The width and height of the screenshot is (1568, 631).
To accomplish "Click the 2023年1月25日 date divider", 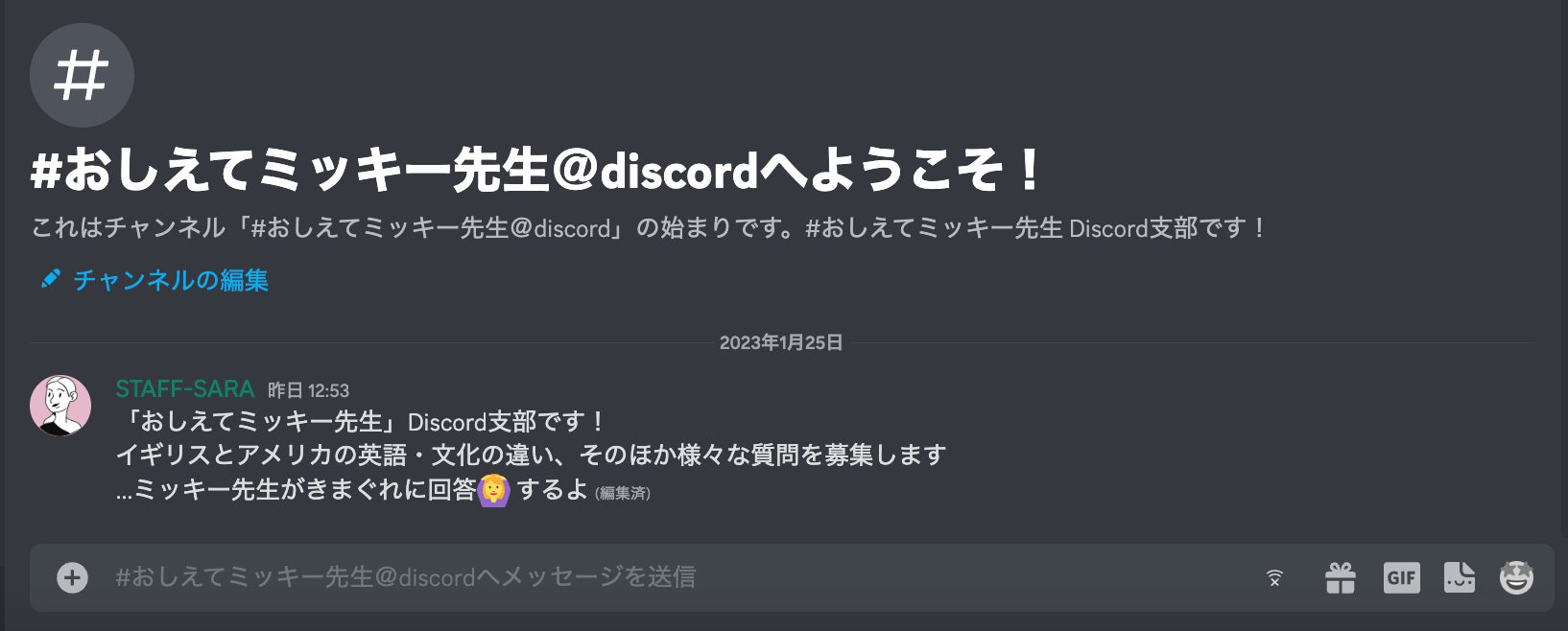I will pyautogui.click(x=781, y=342).
